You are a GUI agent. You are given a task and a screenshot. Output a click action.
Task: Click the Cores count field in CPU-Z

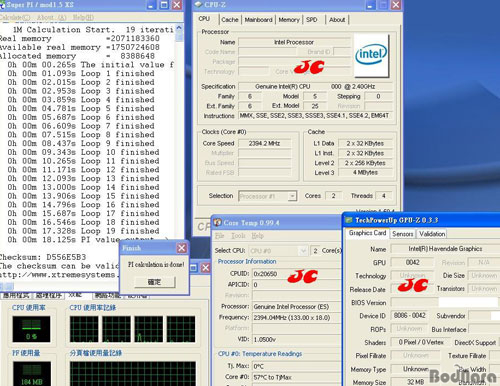pos(333,196)
